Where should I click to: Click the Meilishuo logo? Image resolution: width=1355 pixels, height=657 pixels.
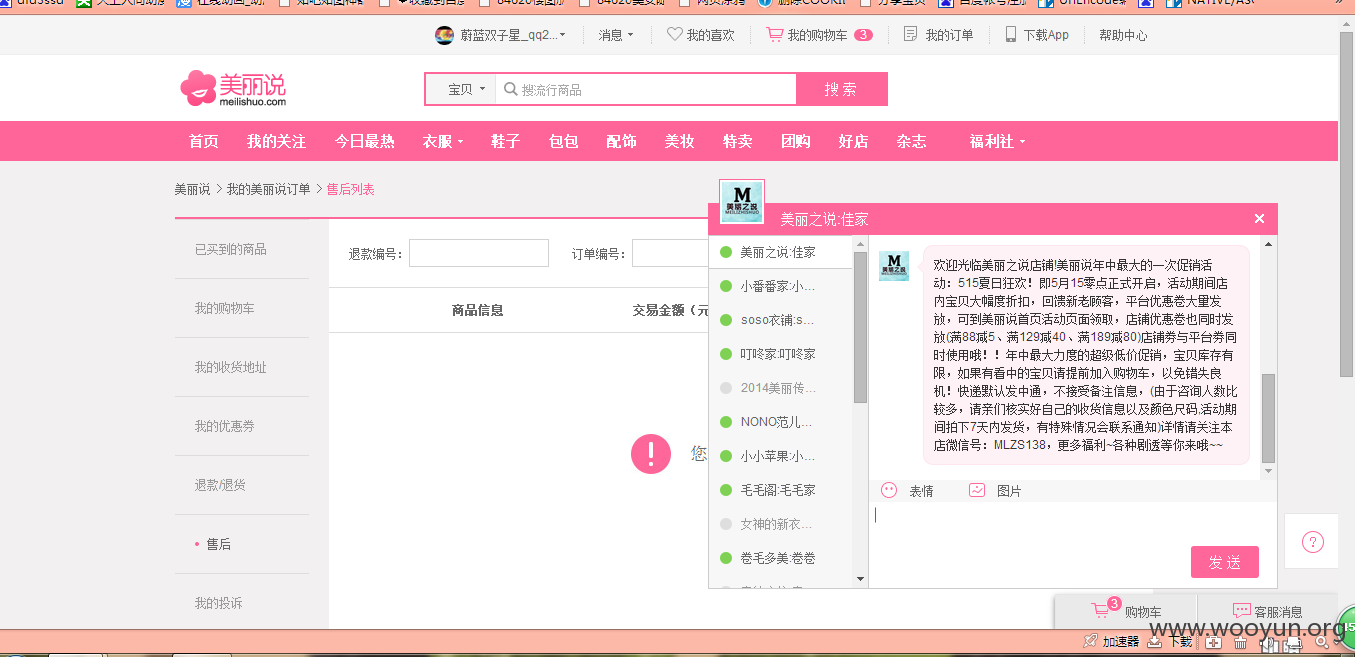(x=233, y=88)
